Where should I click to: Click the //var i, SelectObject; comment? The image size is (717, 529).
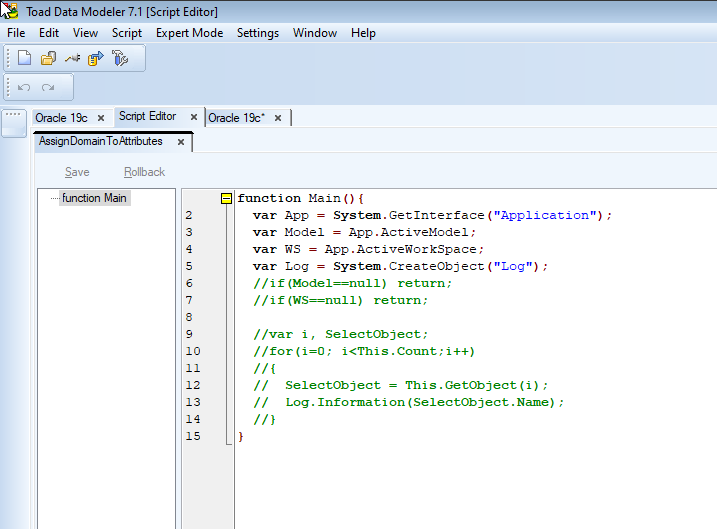(341, 334)
